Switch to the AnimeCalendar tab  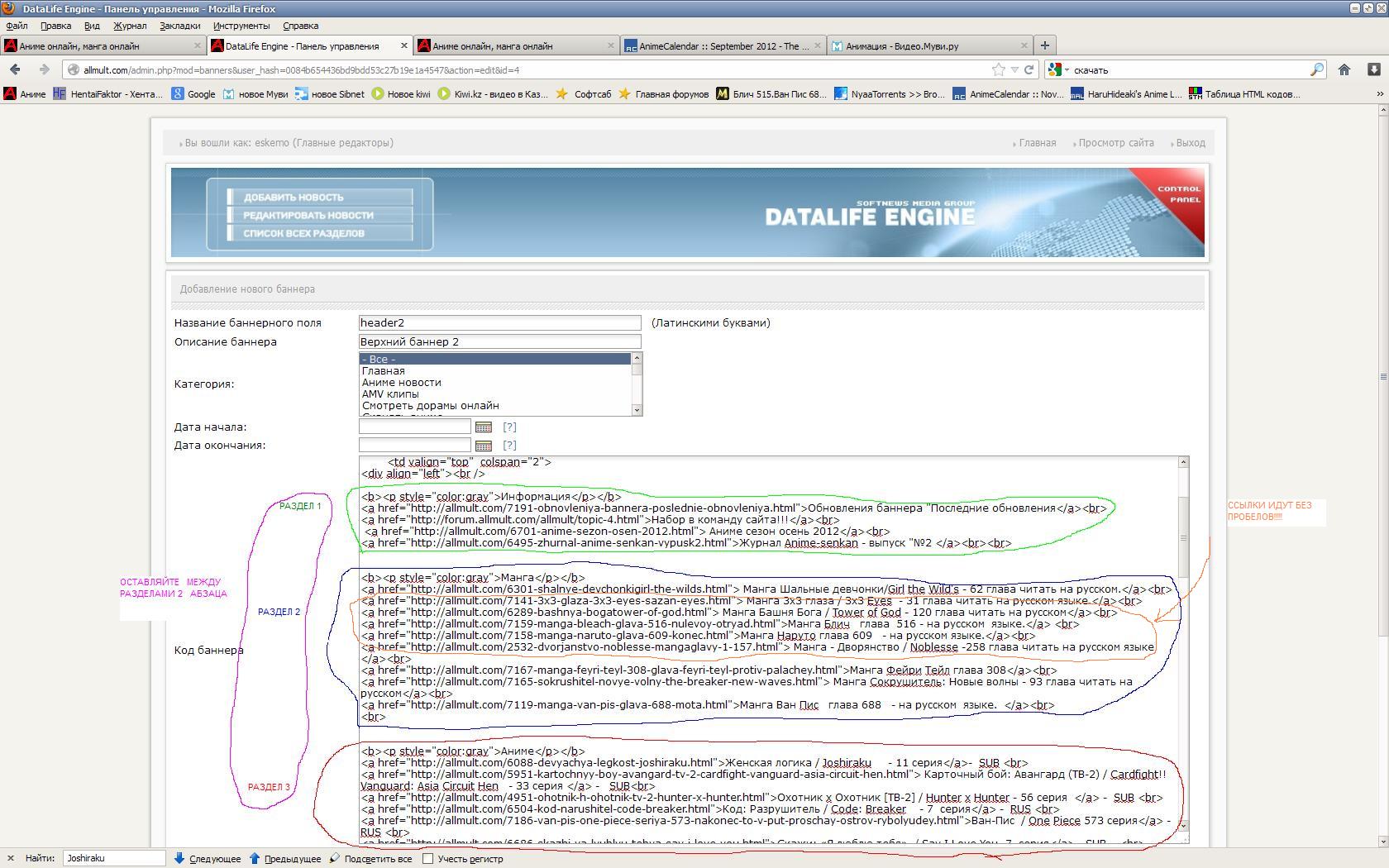[x=723, y=45]
